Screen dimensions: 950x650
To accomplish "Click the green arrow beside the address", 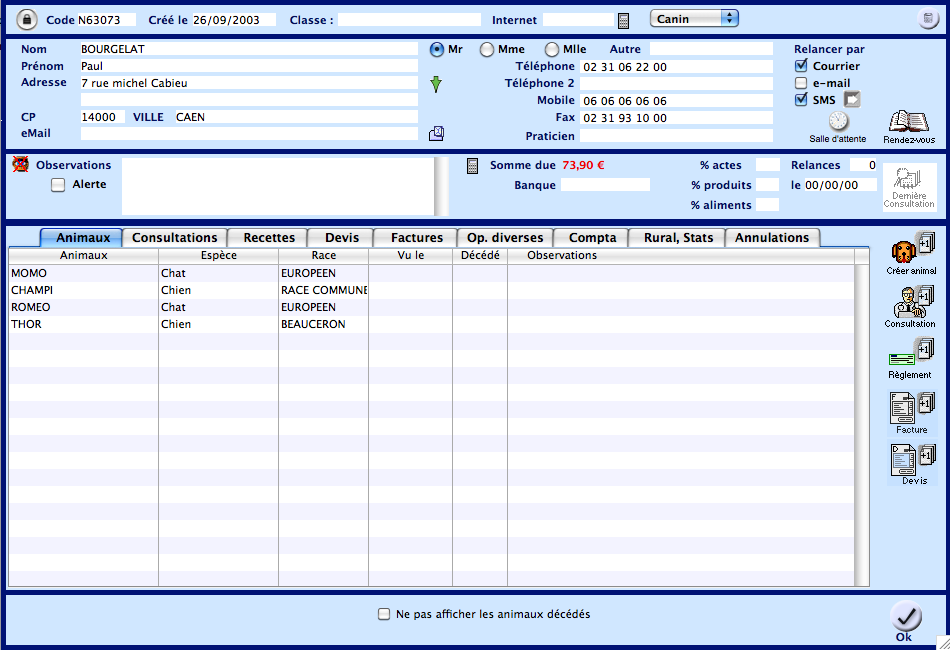I will point(436,85).
